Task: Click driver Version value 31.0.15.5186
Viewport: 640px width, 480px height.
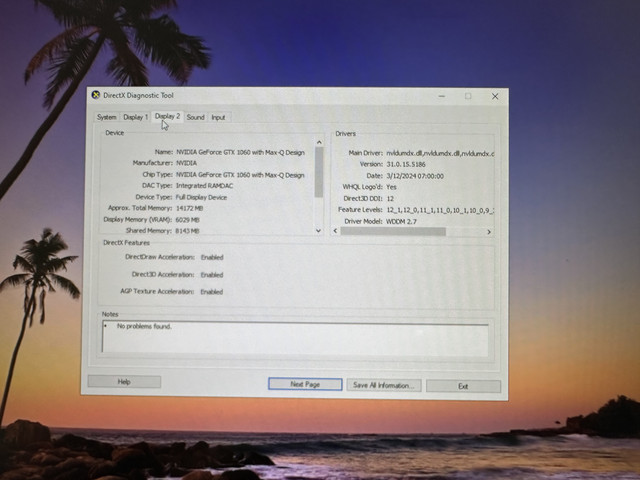Action: [x=406, y=164]
